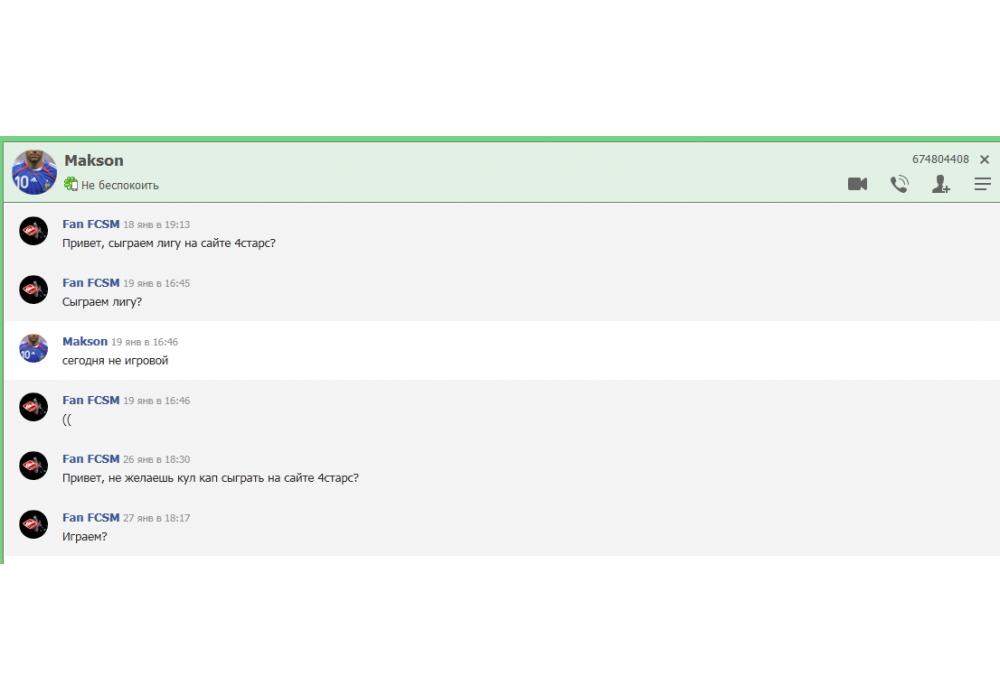Open Makson's name in the header

click(94, 160)
